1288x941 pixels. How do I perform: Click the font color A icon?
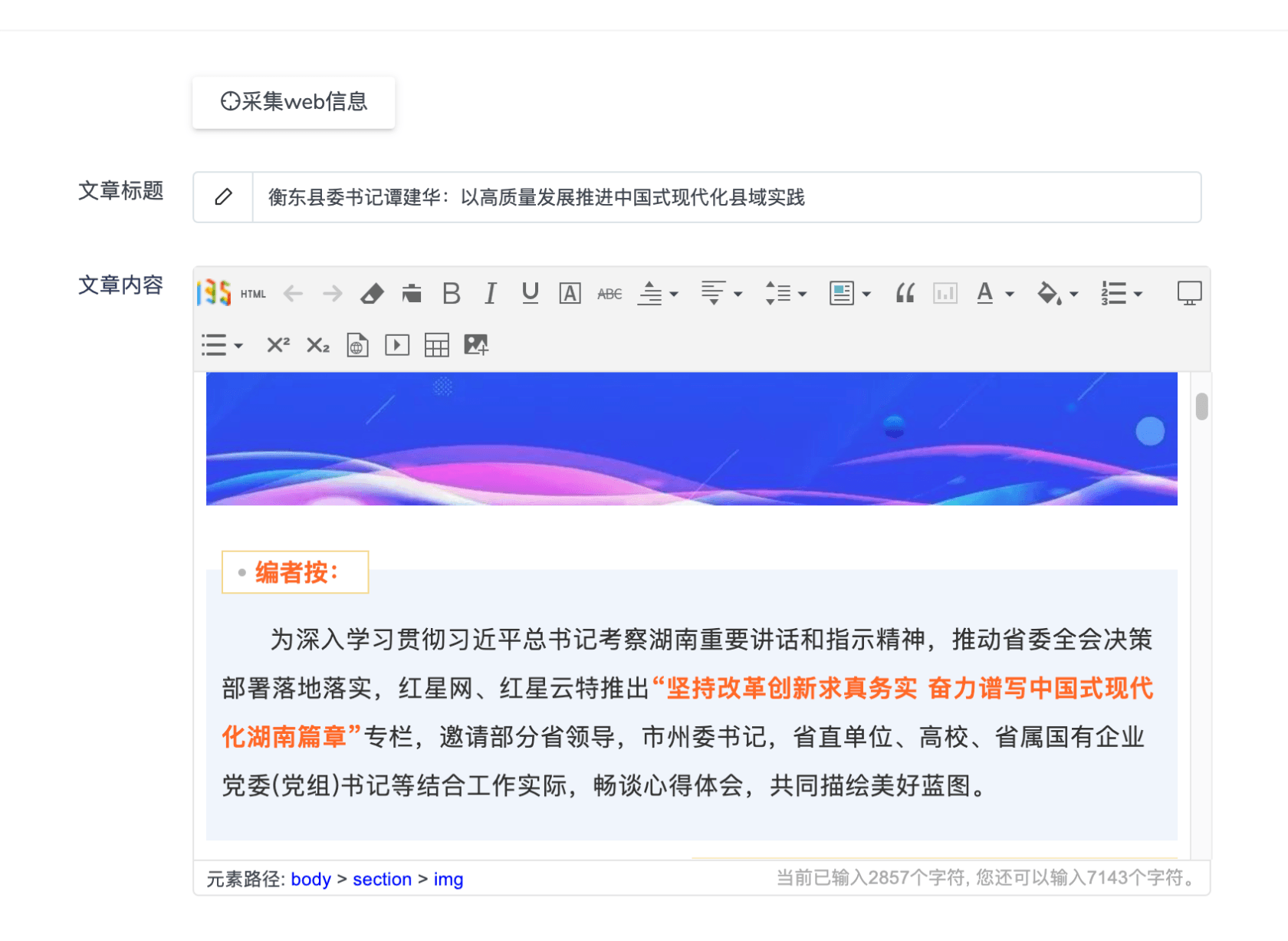coord(985,294)
